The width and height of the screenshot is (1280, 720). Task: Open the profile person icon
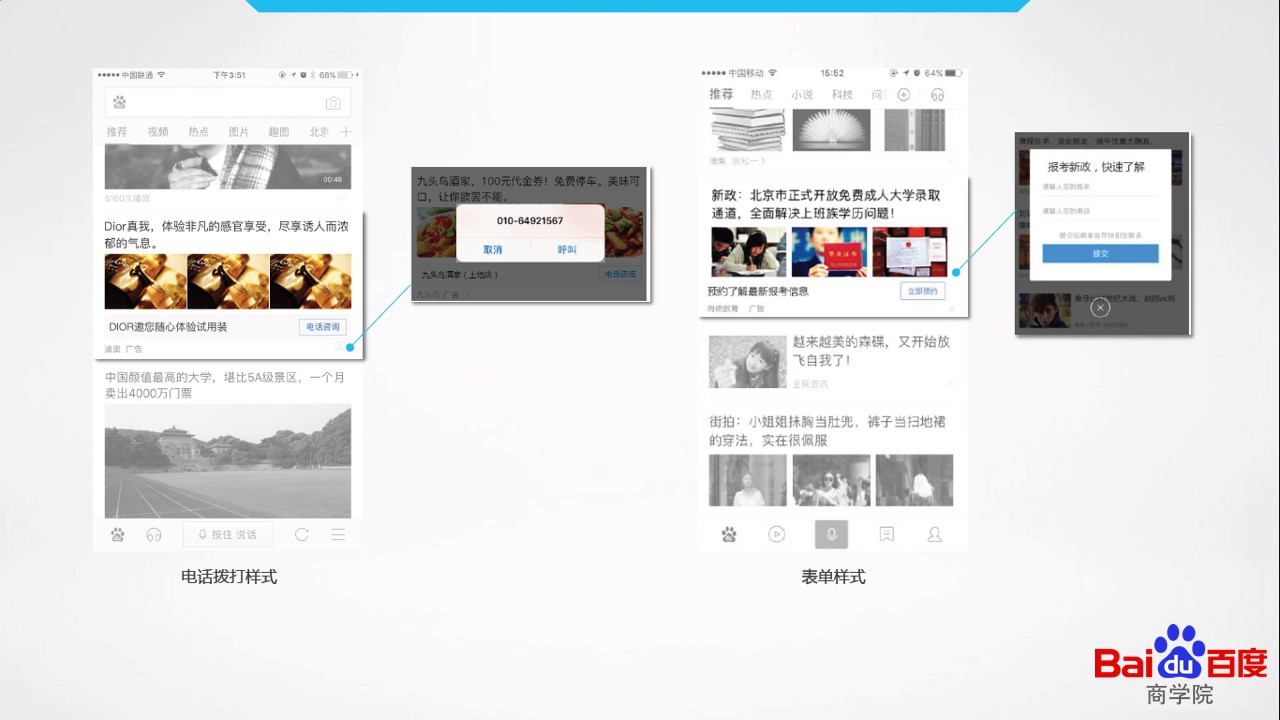pos(935,535)
